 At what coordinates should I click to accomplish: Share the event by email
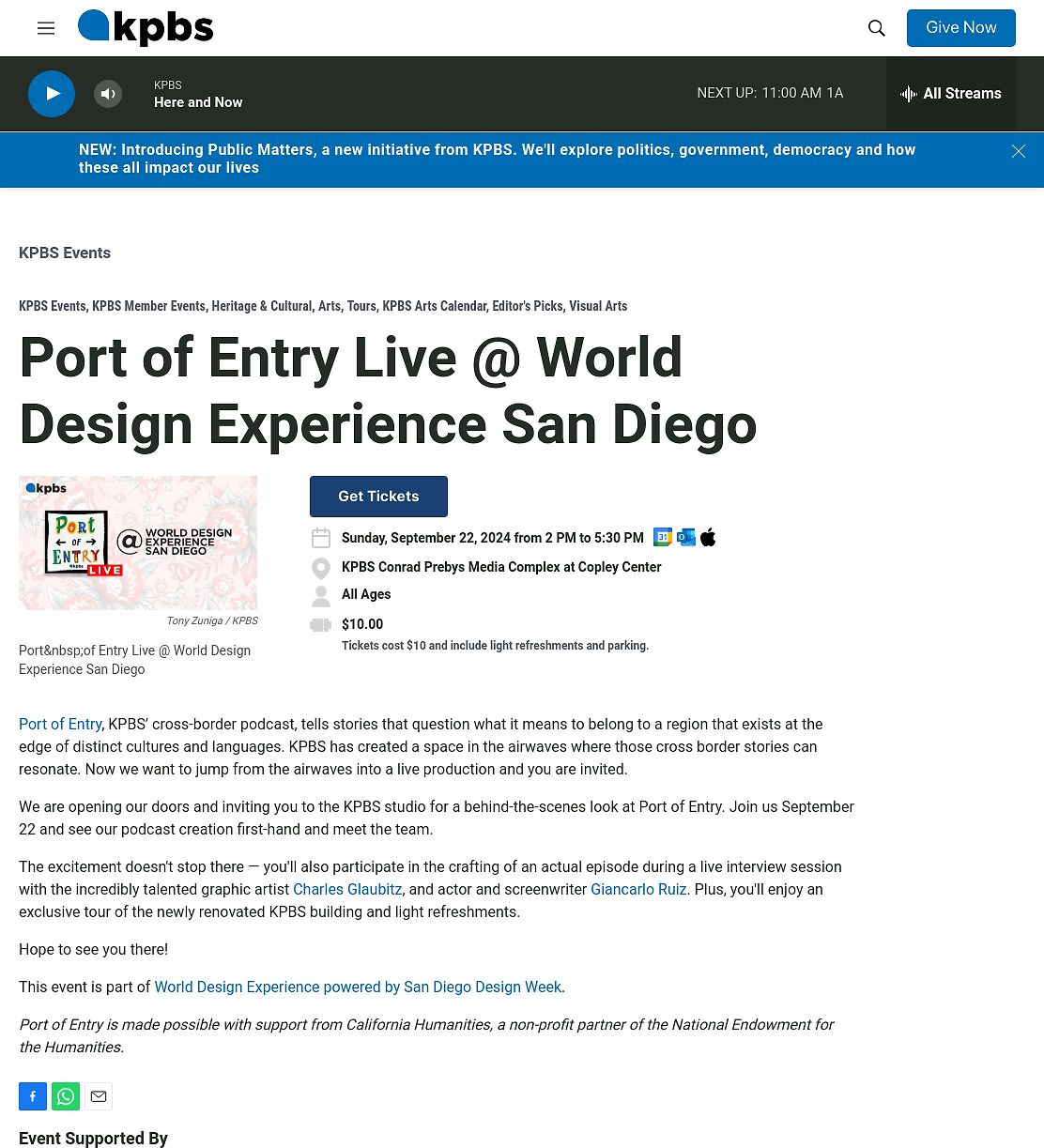99,1096
